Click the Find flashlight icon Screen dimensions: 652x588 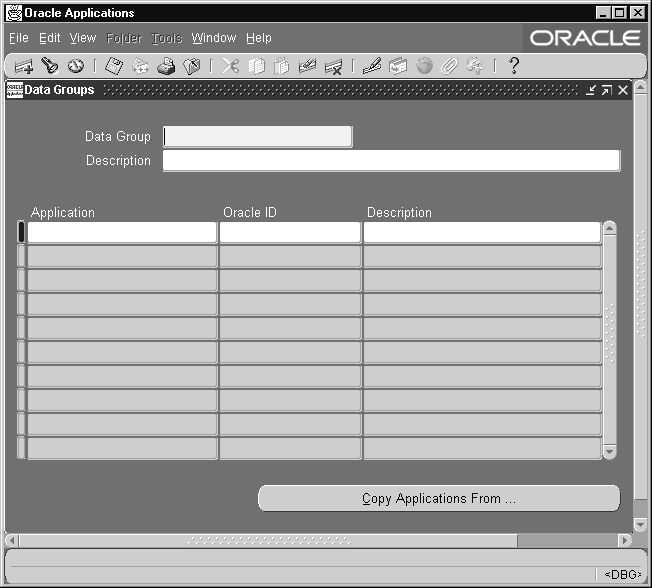coord(49,66)
